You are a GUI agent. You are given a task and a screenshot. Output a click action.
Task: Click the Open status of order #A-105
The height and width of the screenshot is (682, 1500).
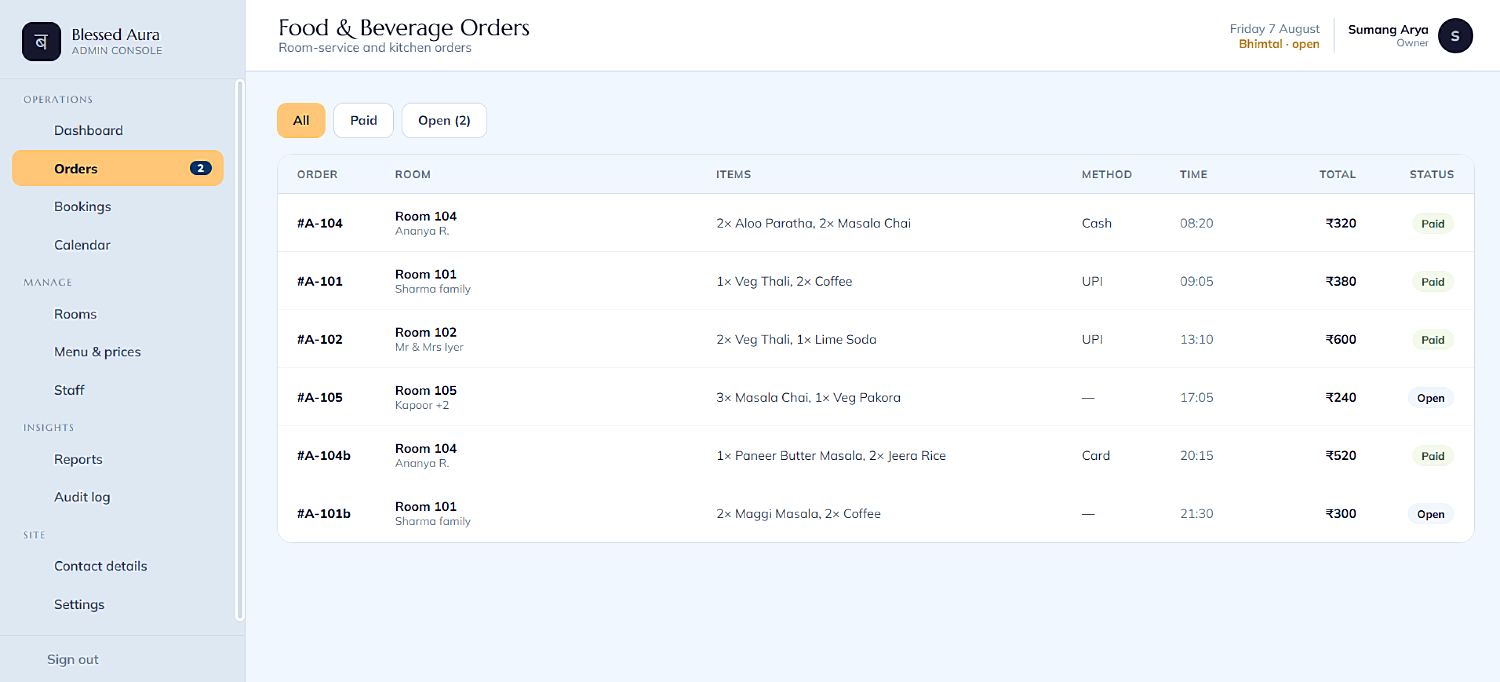1431,398
